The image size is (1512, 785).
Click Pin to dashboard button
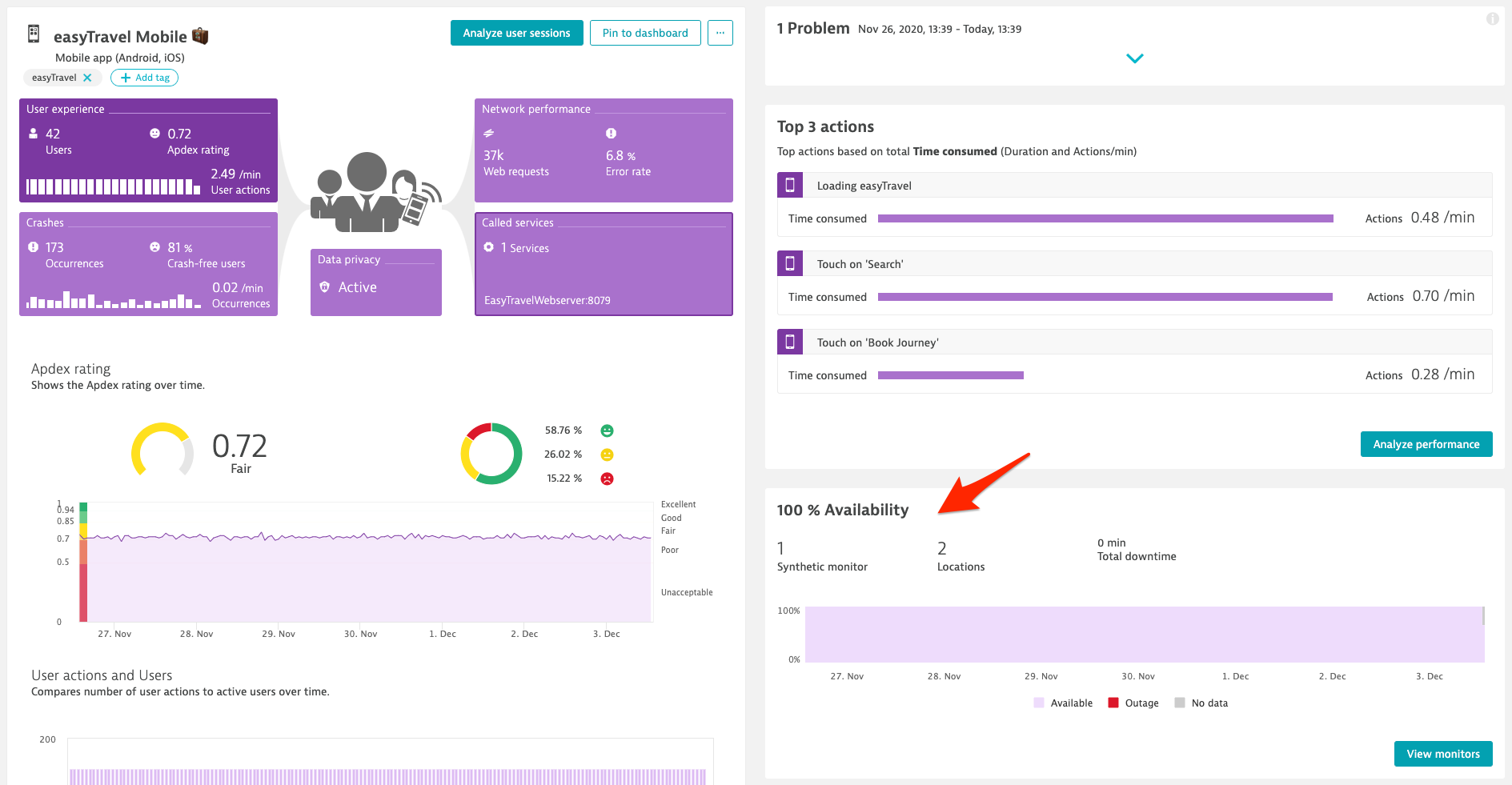click(x=645, y=33)
